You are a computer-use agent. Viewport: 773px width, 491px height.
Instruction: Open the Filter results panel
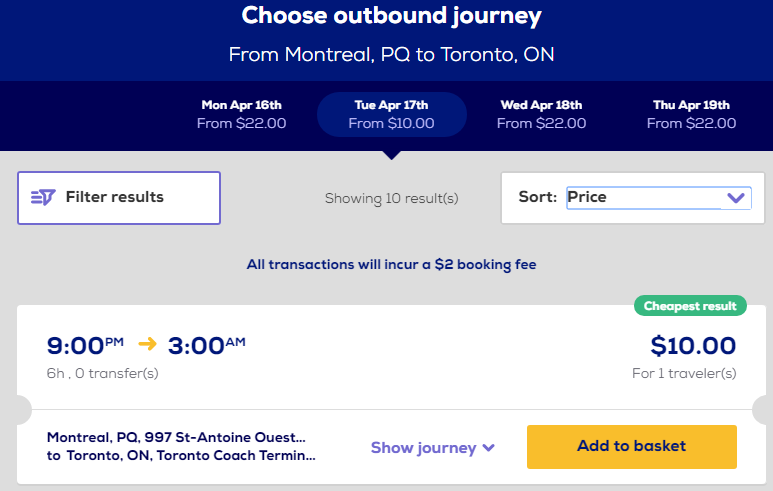click(x=119, y=198)
